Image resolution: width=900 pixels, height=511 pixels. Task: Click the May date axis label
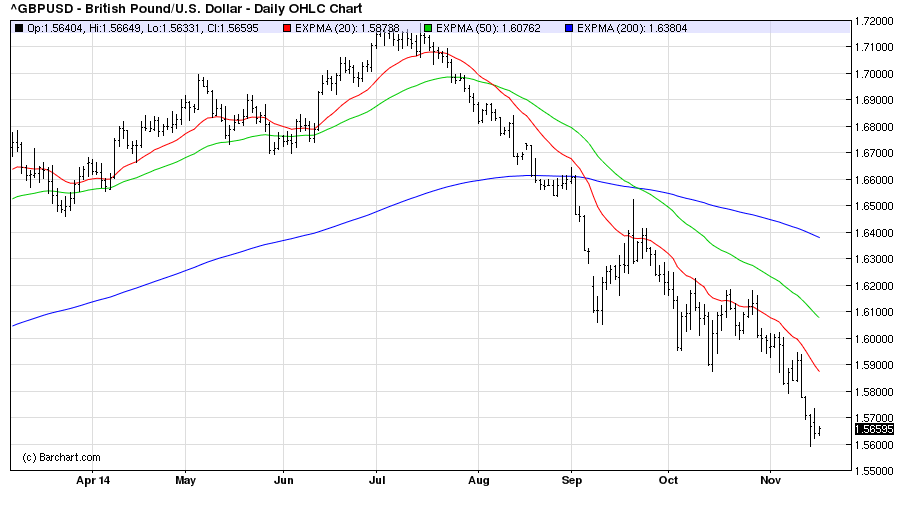tap(185, 479)
